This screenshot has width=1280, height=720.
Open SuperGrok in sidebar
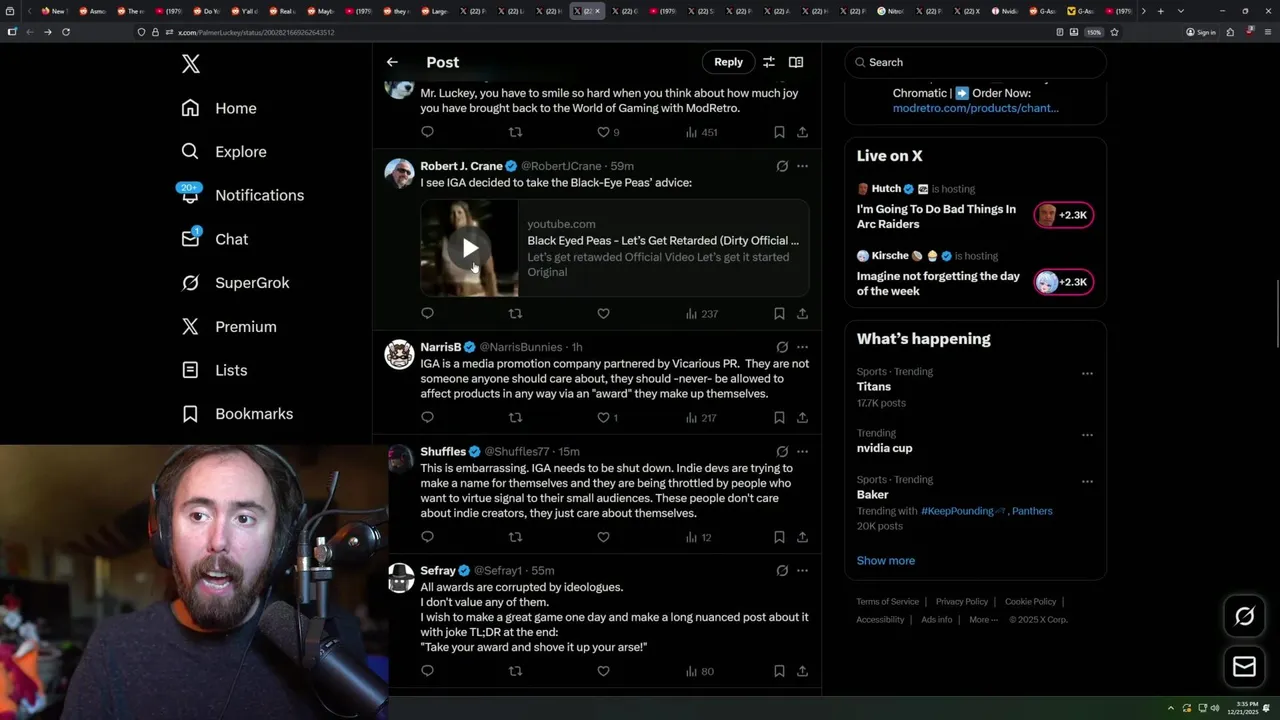(x=235, y=283)
